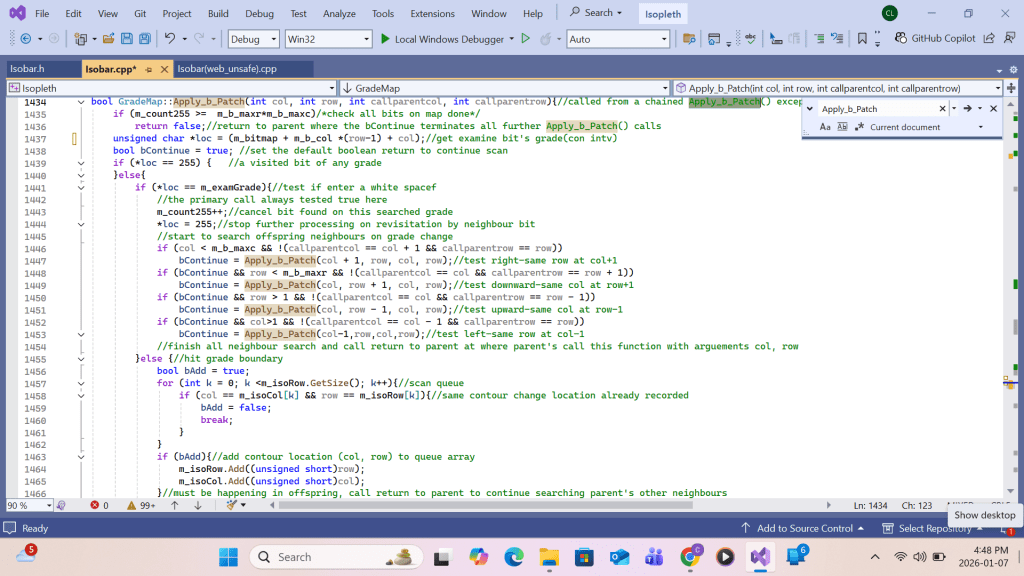
Task: Toggle Use regular expressions in find
Action: click(859, 127)
